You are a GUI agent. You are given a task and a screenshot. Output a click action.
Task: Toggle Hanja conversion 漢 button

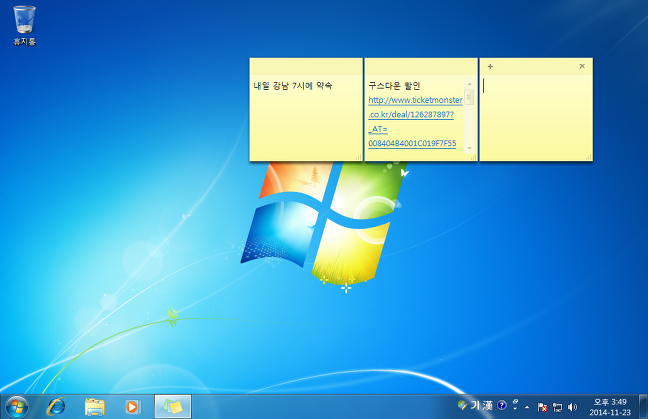(488, 405)
